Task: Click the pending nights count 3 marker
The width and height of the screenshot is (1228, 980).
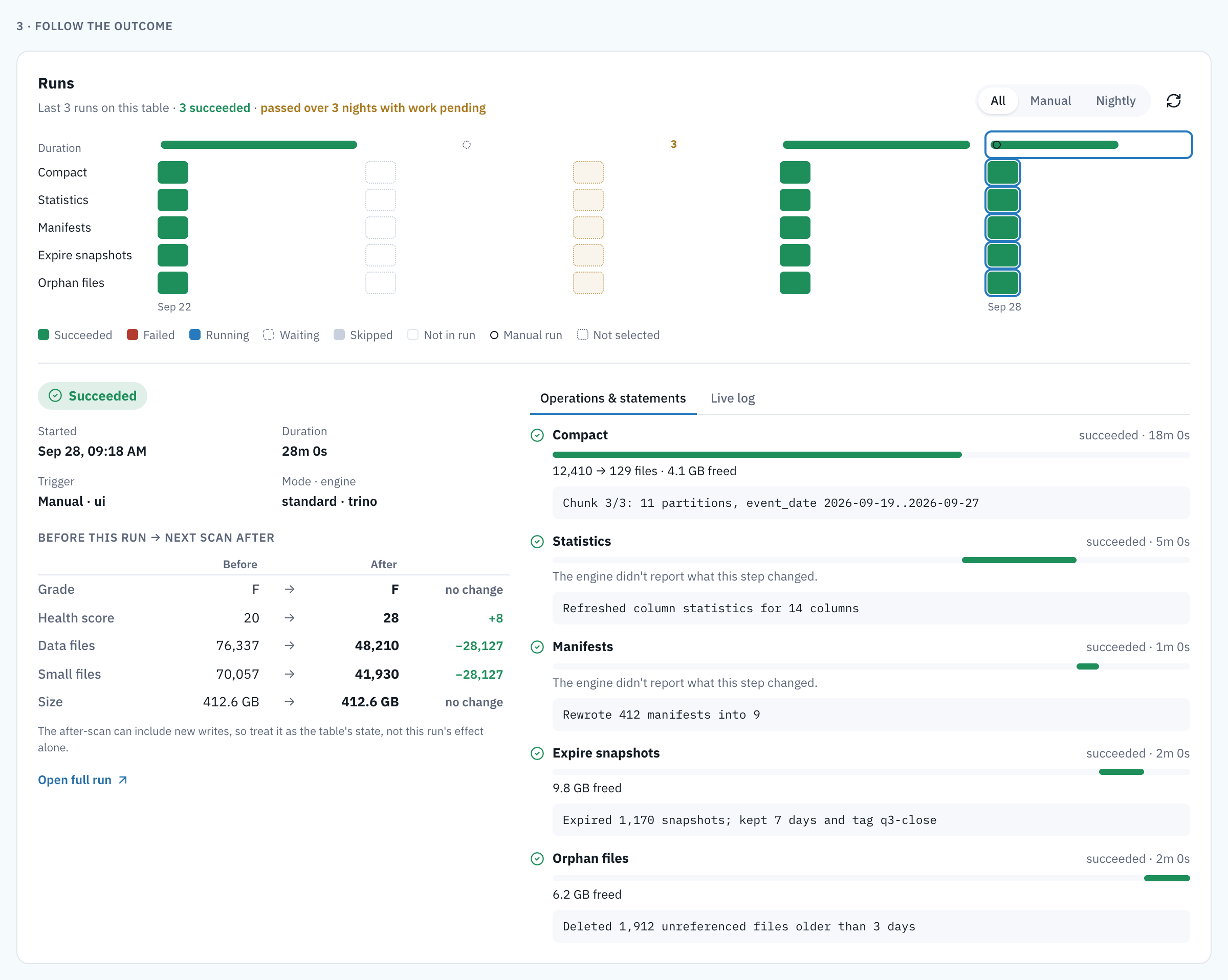Action: tap(673, 144)
